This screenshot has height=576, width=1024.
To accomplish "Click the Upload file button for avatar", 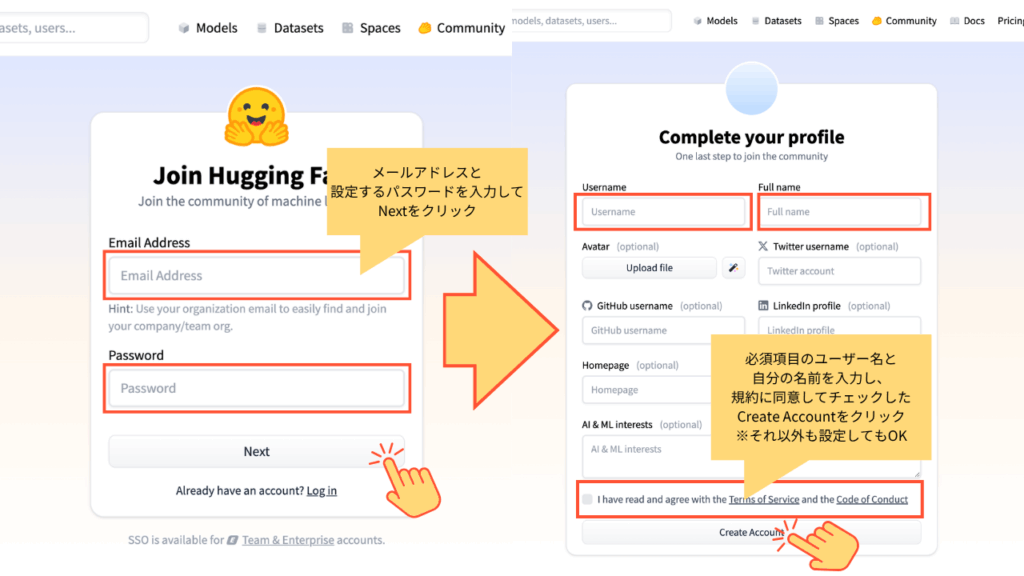I will click(649, 268).
